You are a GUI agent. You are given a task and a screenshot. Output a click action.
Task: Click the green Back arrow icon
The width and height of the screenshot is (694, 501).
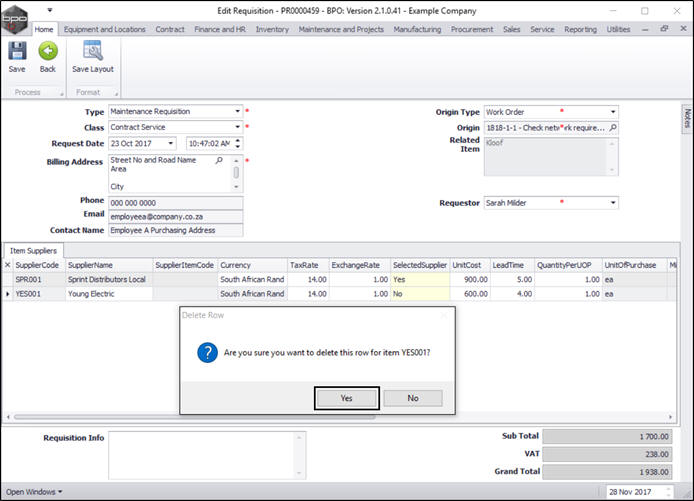coord(48,51)
